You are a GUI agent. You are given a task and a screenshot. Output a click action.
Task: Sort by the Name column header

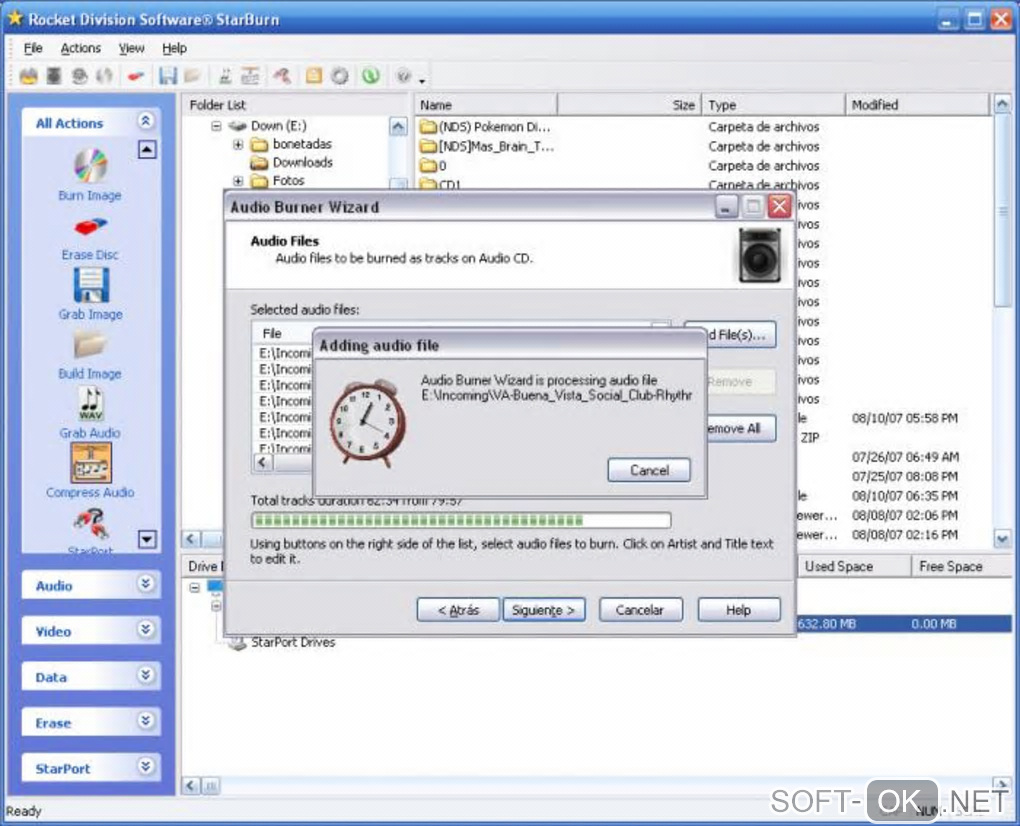click(x=486, y=105)
